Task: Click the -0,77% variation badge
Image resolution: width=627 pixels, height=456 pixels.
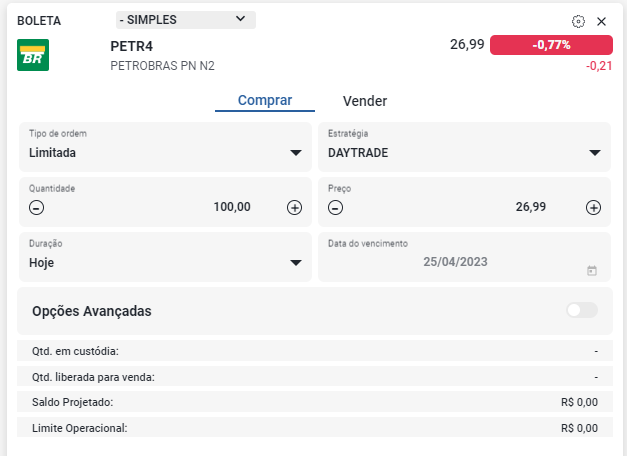Action: pos(551,45)
